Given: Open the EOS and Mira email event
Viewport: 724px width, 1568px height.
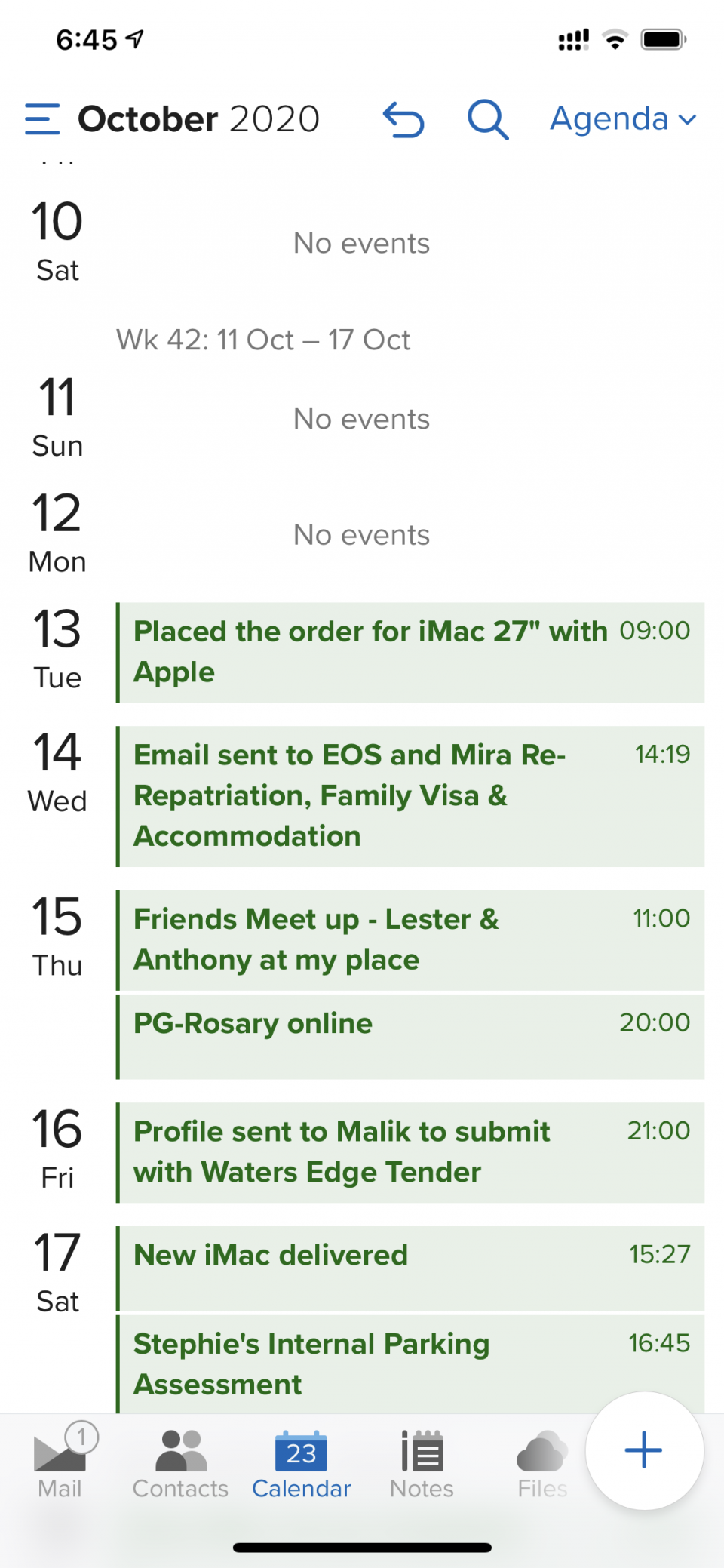Looking at the screenshot, I should pos(411,796).
